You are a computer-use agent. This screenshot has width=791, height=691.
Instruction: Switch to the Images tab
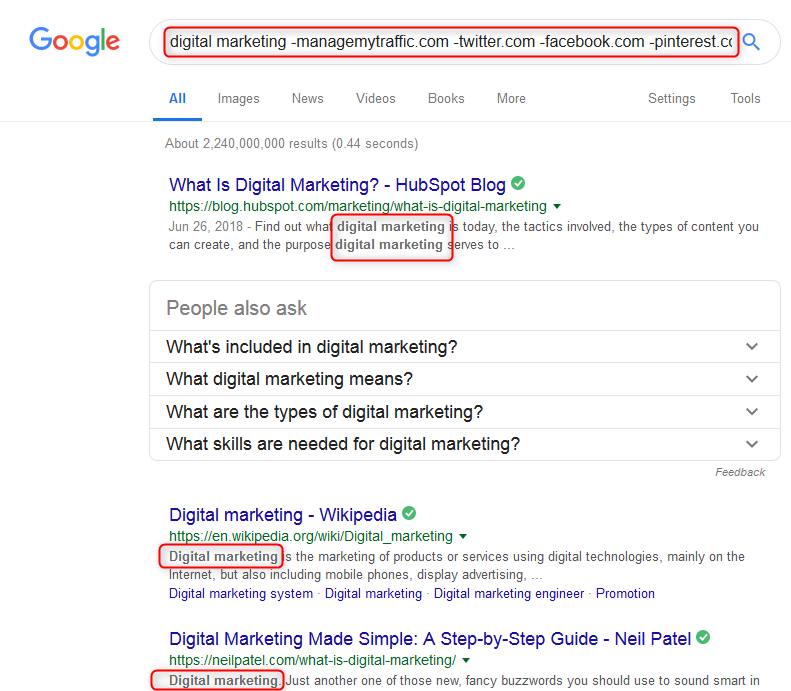(x=239, y=98)
